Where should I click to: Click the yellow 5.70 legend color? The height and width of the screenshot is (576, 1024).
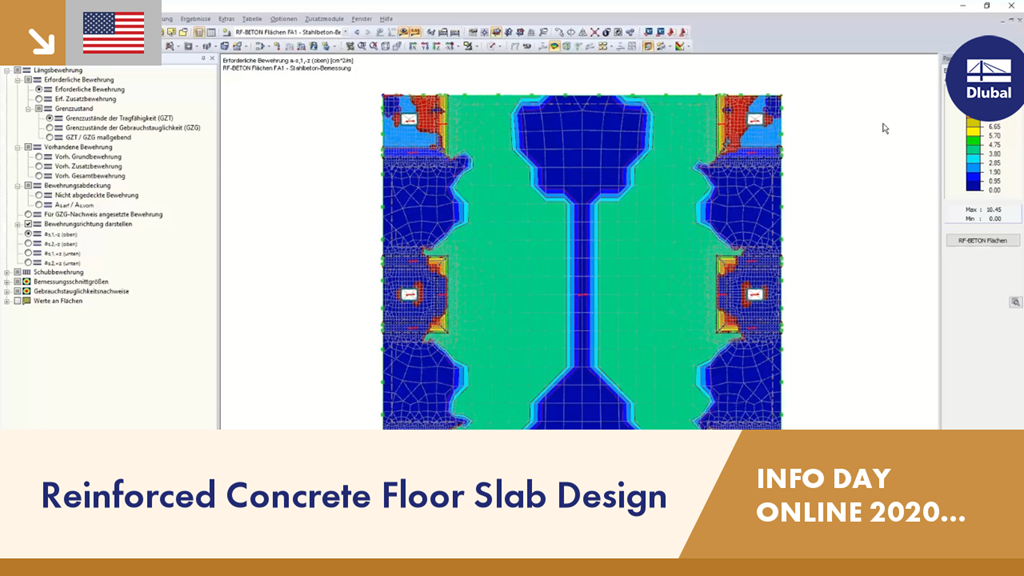tap(974, 131)
